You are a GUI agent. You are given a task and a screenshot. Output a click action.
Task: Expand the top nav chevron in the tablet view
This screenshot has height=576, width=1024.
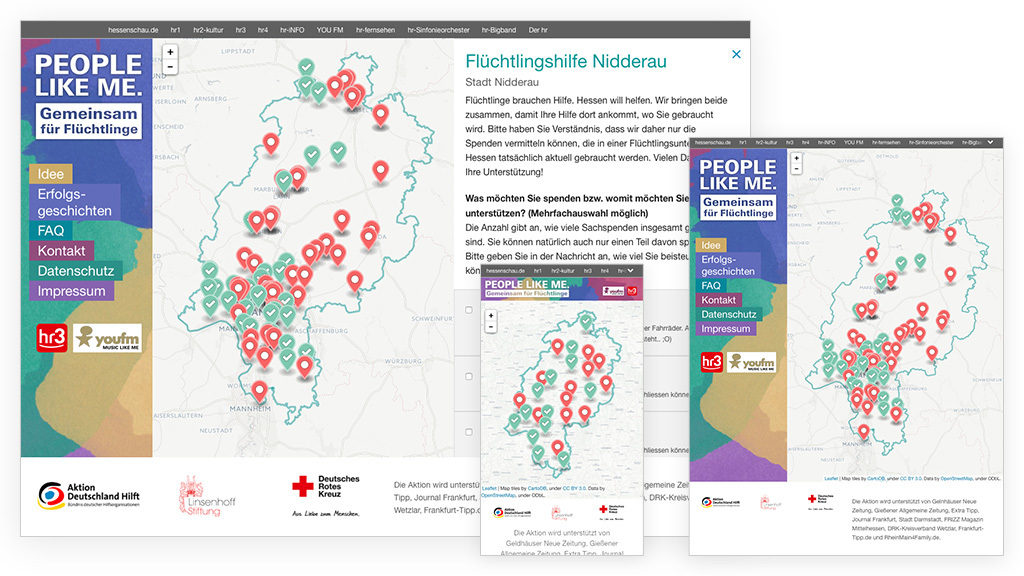coord(989,143)
